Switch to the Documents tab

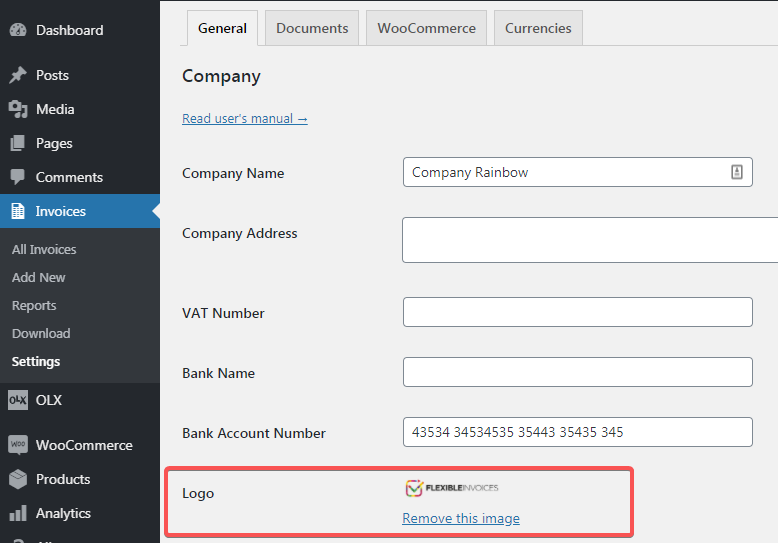tap(312, 28)
